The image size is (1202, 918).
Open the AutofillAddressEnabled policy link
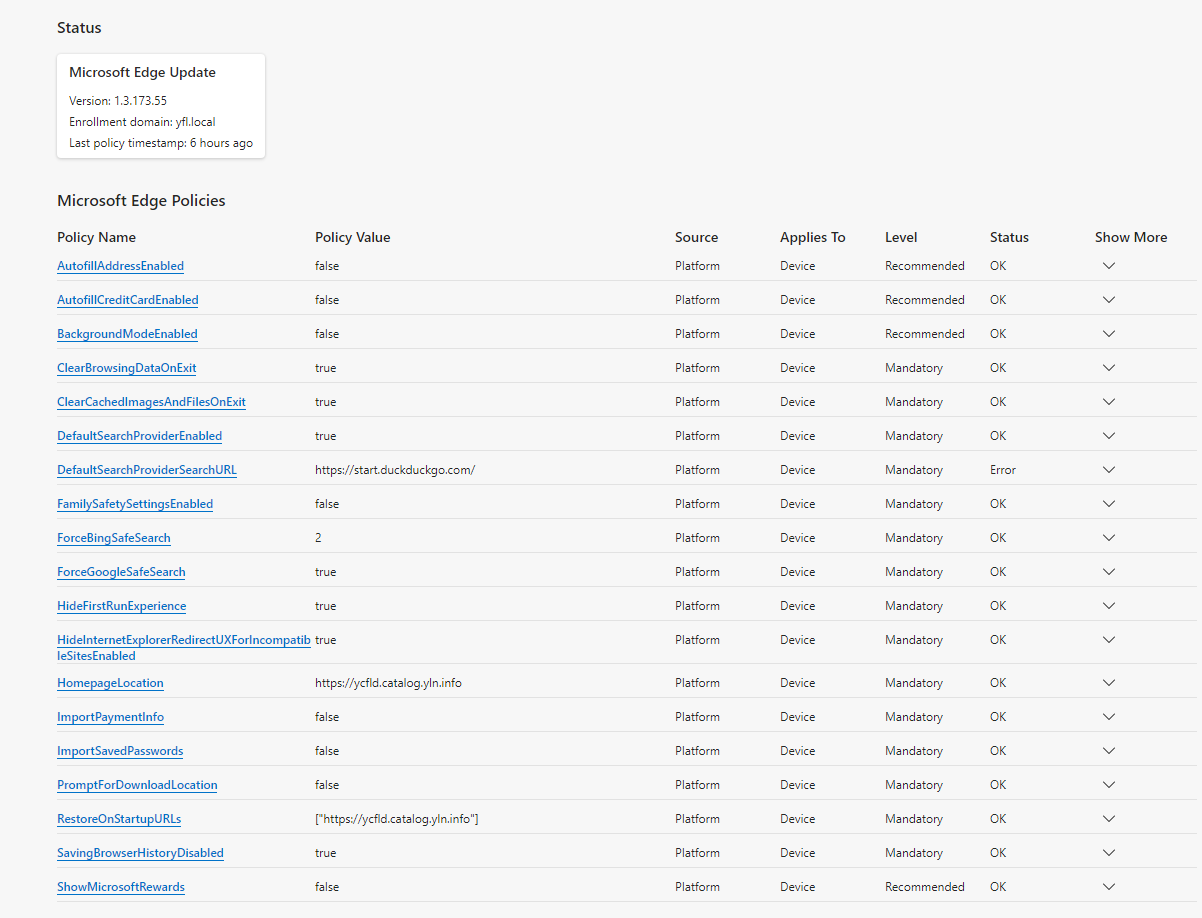click(x=120, y=266)
